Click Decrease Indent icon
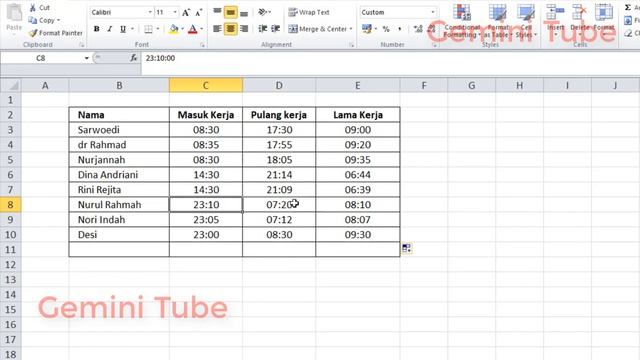640x360 pixels. pyautogui.click(x=262, y=29)
